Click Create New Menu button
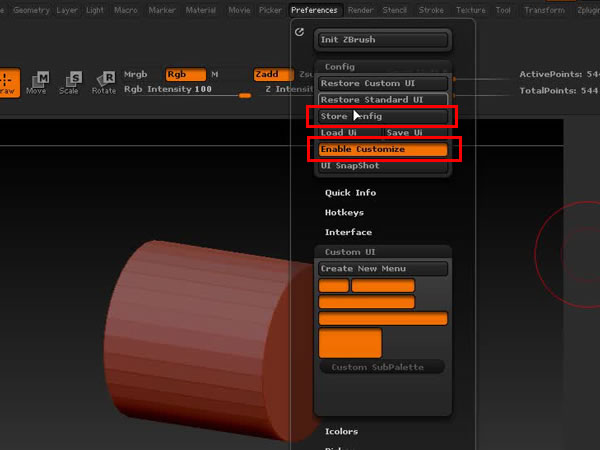This screenshot has width=600, height=450. 383,269
